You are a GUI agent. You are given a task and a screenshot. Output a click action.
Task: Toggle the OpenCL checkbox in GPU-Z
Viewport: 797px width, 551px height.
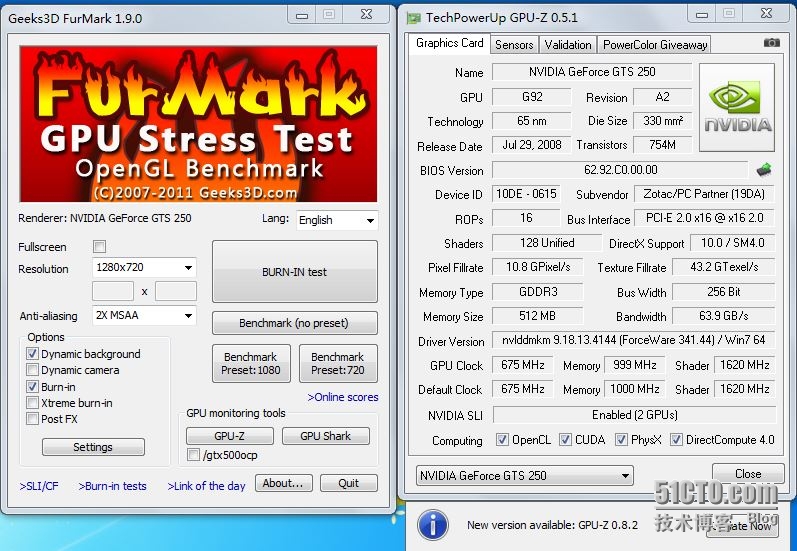pos(502,440)
